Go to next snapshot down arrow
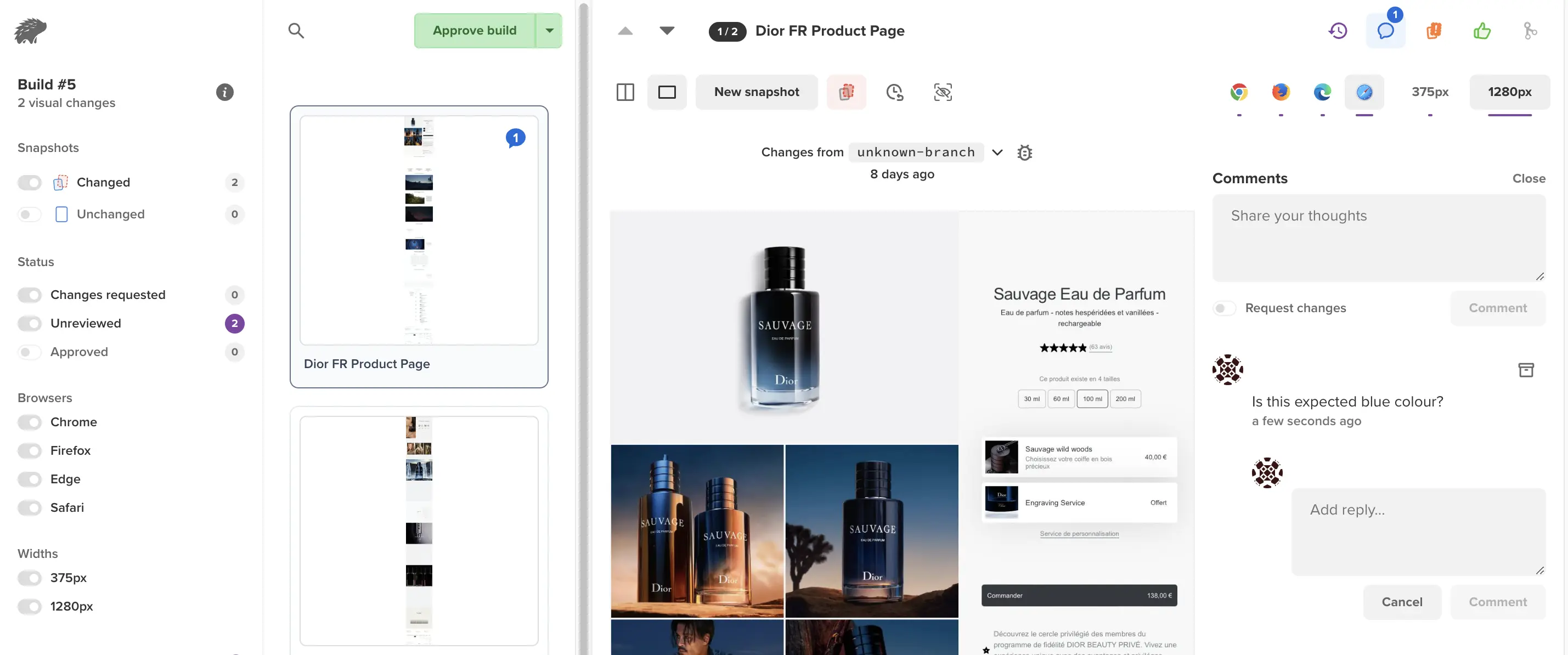 (x=667, y=30)
